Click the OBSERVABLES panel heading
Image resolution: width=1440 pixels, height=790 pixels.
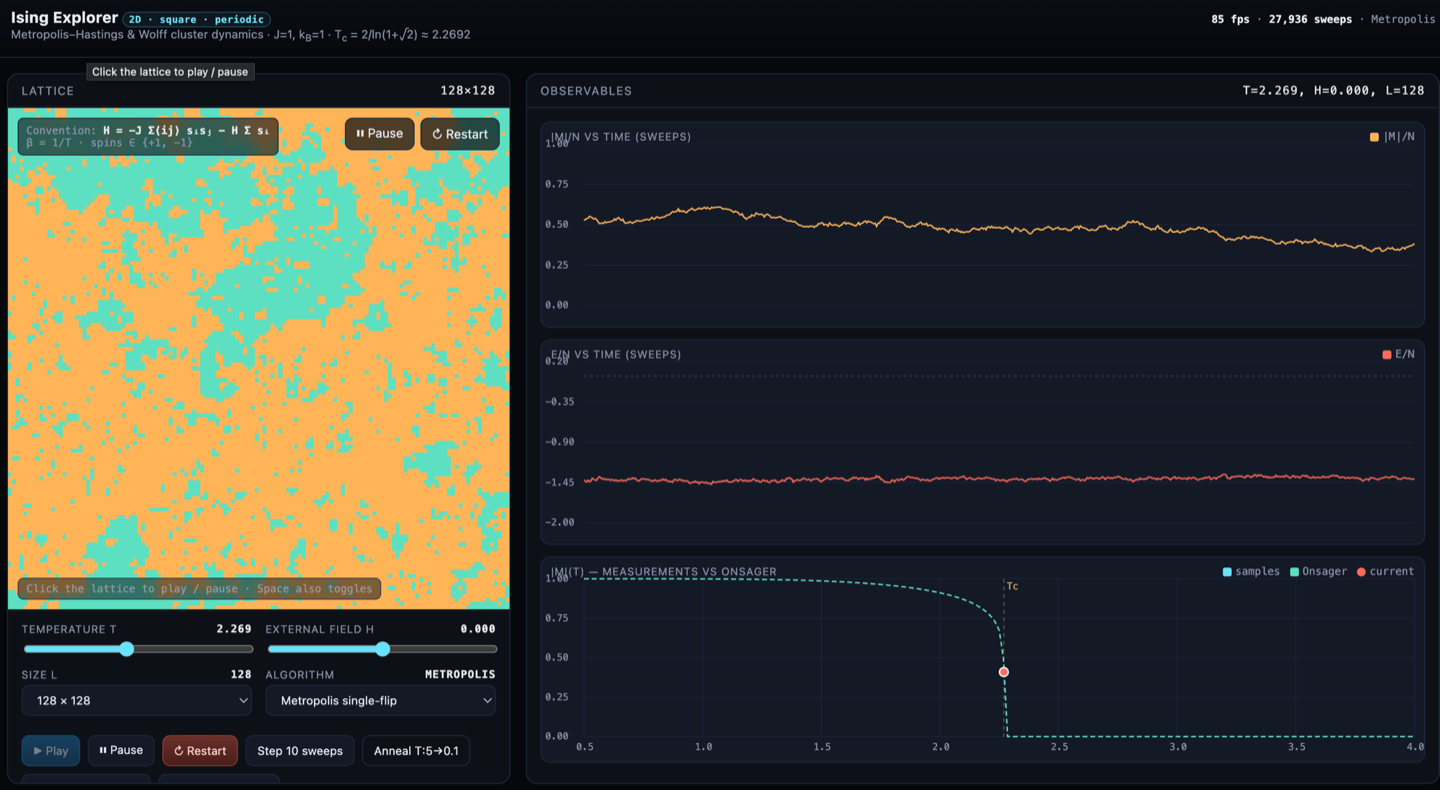pos(586,91)
